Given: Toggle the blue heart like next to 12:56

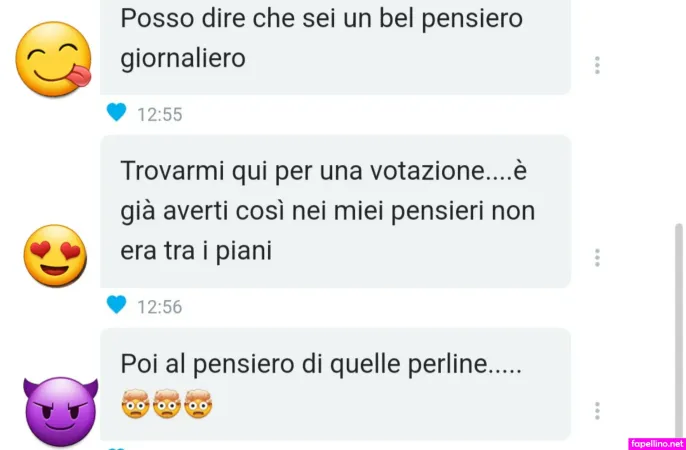Looking at the screenshot, I should click(116, 304).
